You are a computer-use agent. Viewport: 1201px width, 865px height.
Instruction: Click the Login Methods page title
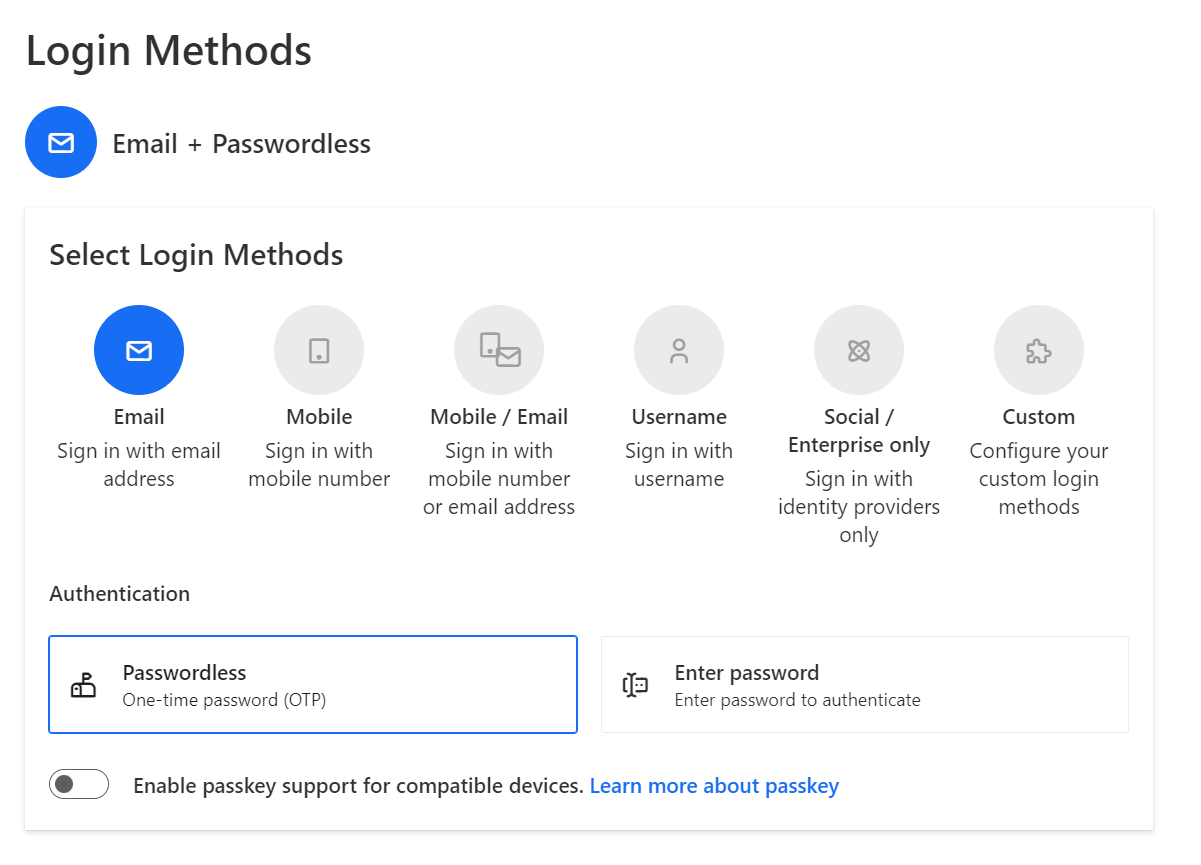click(169, 50)
